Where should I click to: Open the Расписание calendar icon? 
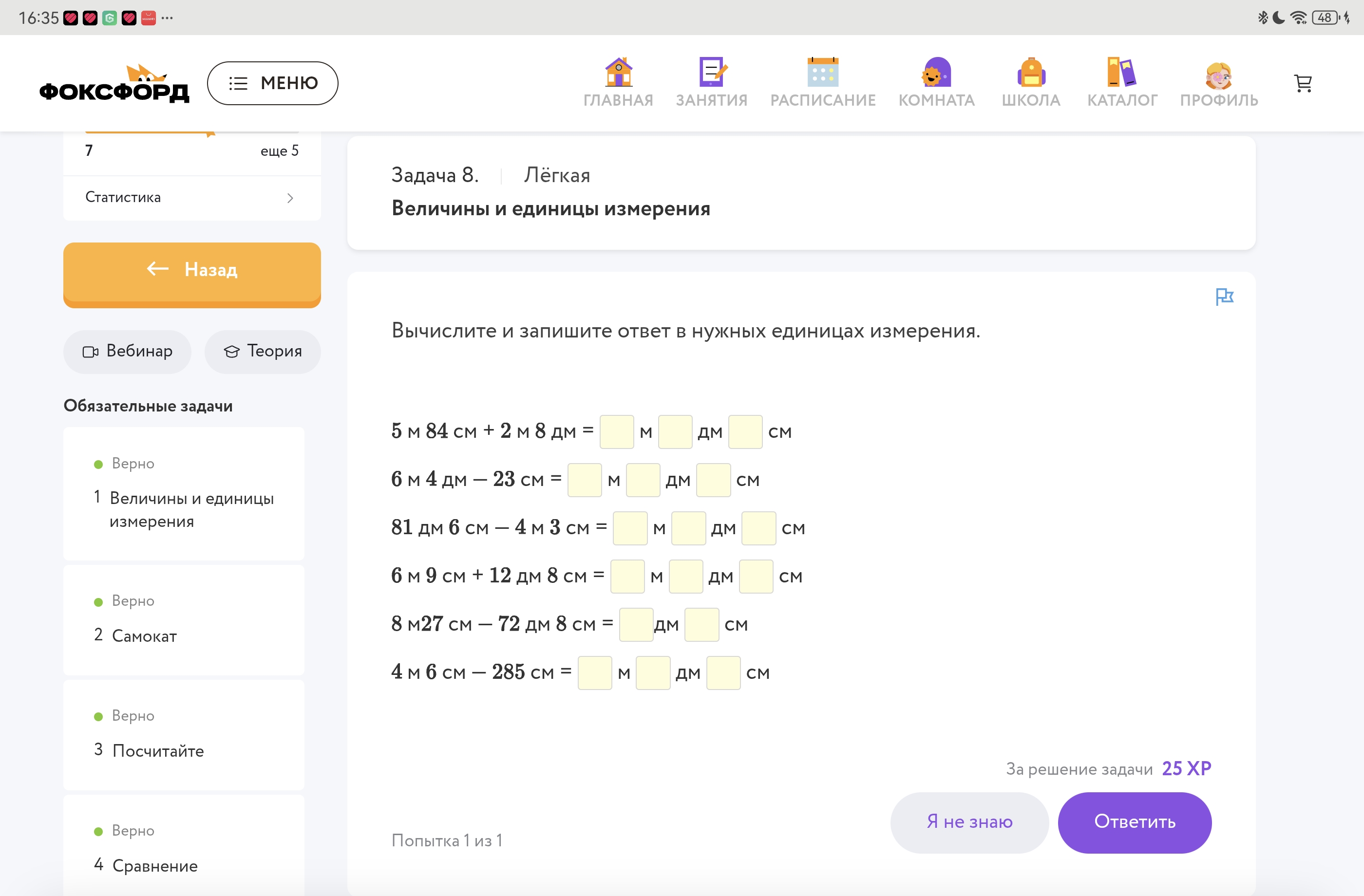click(822, 73)
